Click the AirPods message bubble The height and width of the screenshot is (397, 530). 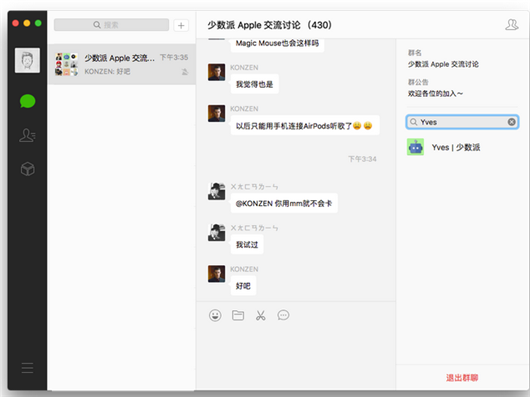tap(305, 126)
